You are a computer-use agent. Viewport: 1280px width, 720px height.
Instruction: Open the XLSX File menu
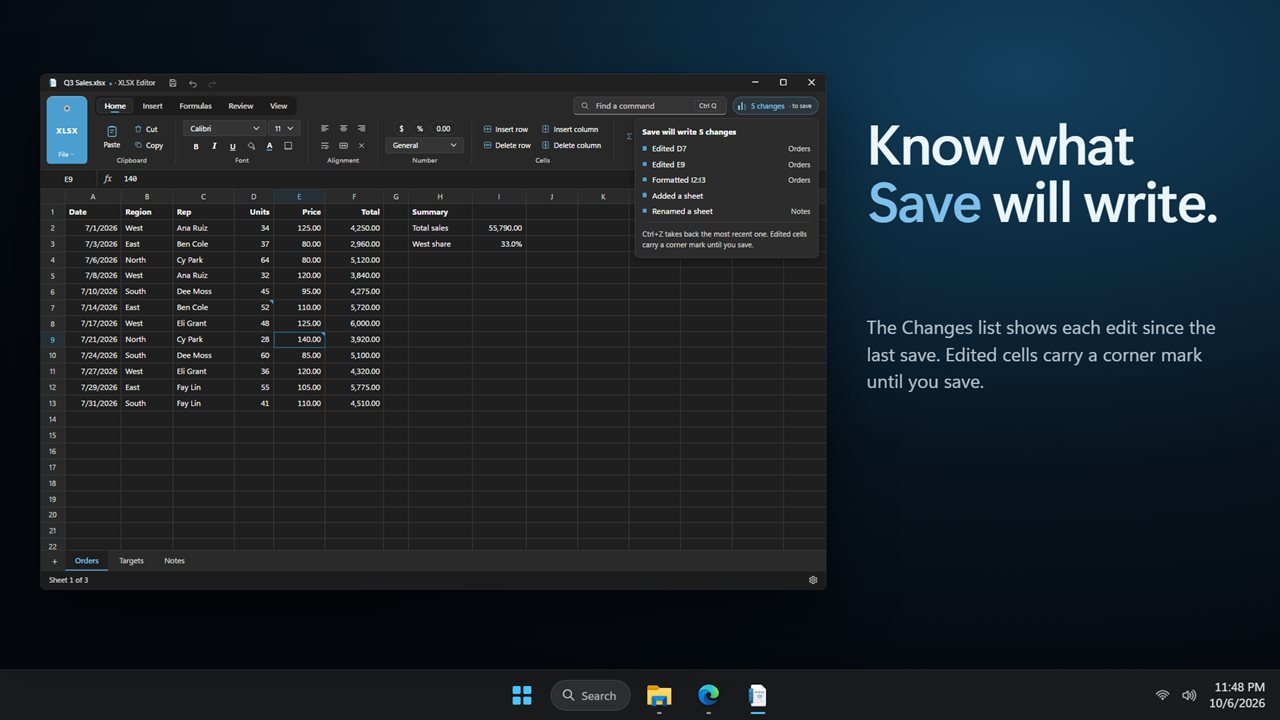pos(67,130)
